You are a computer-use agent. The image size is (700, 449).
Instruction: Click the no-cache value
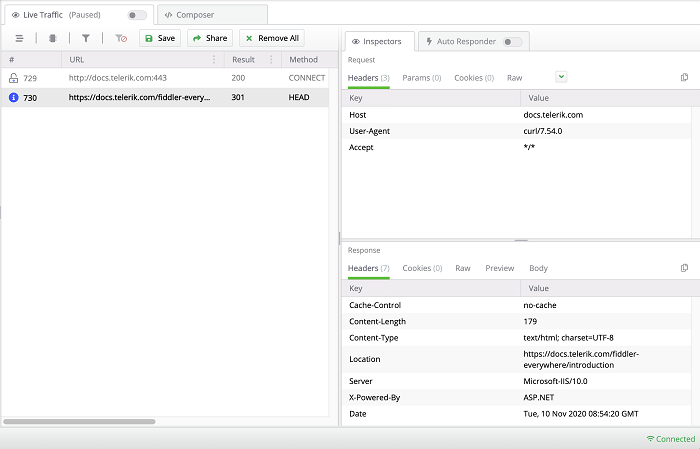click(540, 305)
